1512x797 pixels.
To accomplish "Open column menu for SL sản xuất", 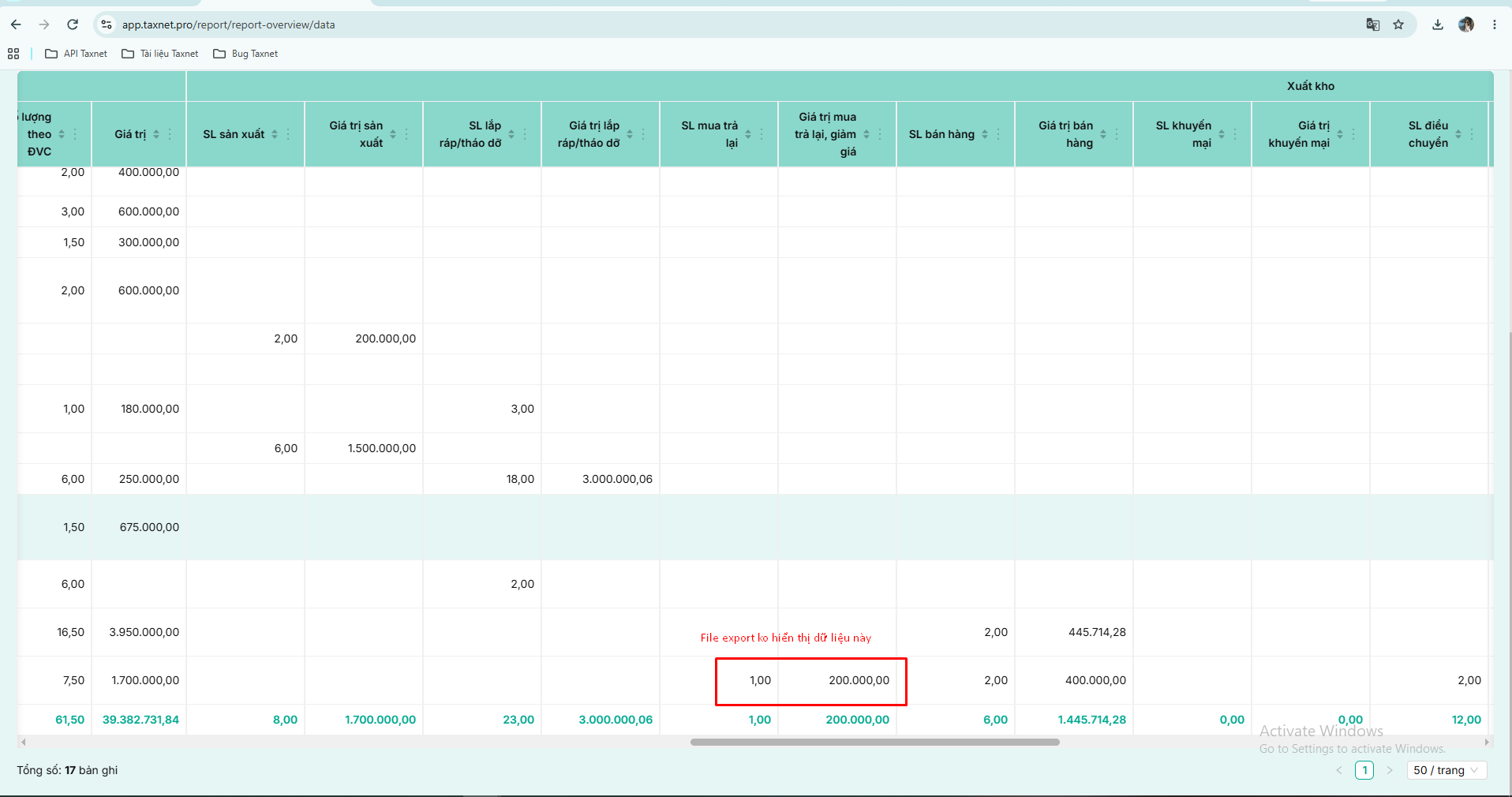I will (288, 134).
